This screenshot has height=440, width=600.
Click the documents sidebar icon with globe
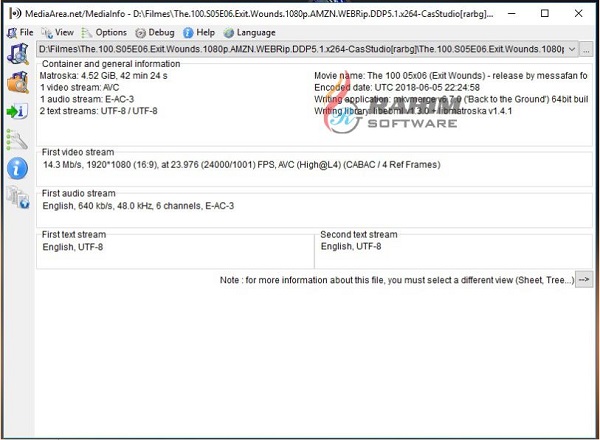pyautogui.click(x=18, y=197)
